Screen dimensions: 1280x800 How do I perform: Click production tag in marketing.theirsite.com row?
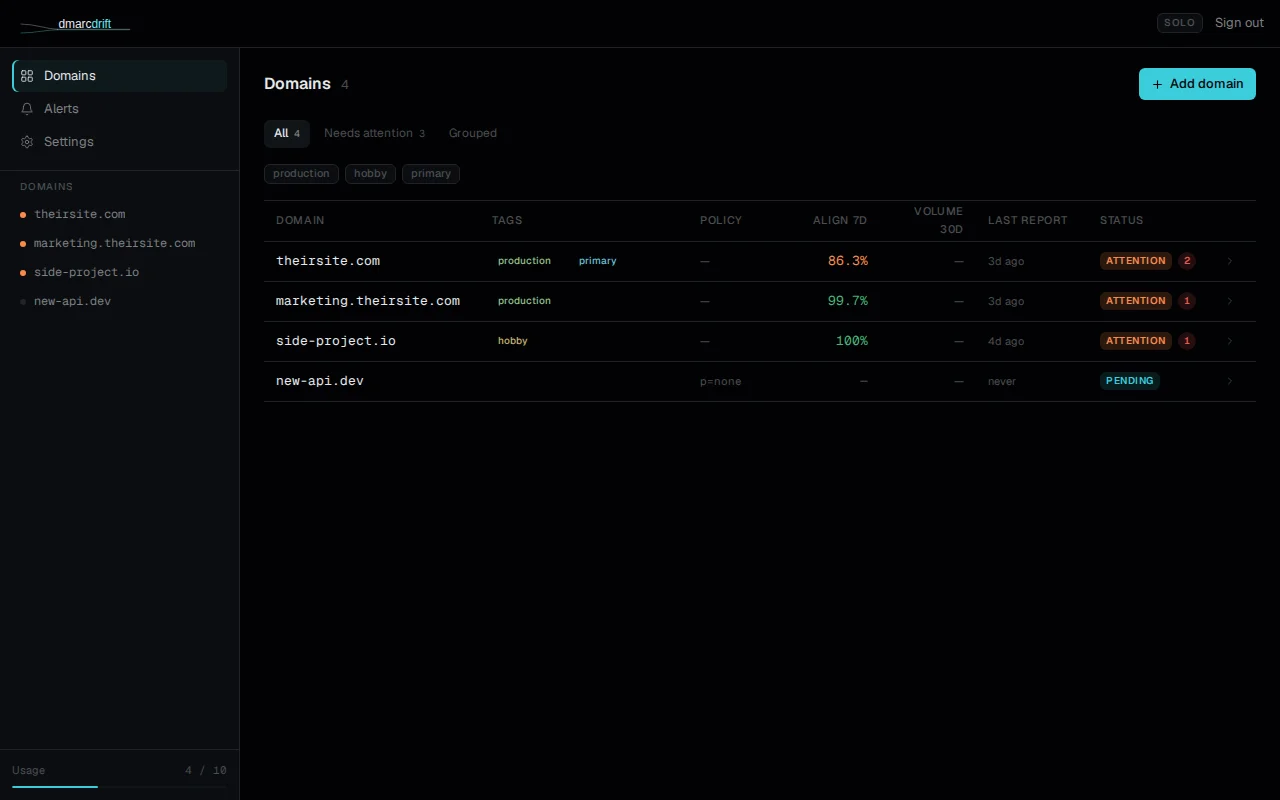click(524, 301)
